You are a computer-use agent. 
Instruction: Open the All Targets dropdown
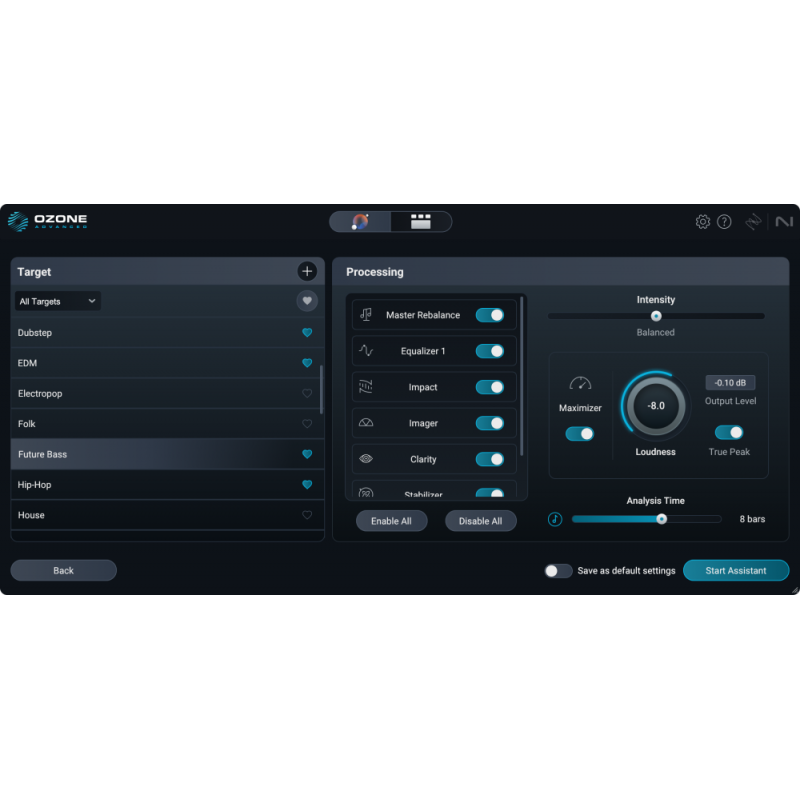56,300
